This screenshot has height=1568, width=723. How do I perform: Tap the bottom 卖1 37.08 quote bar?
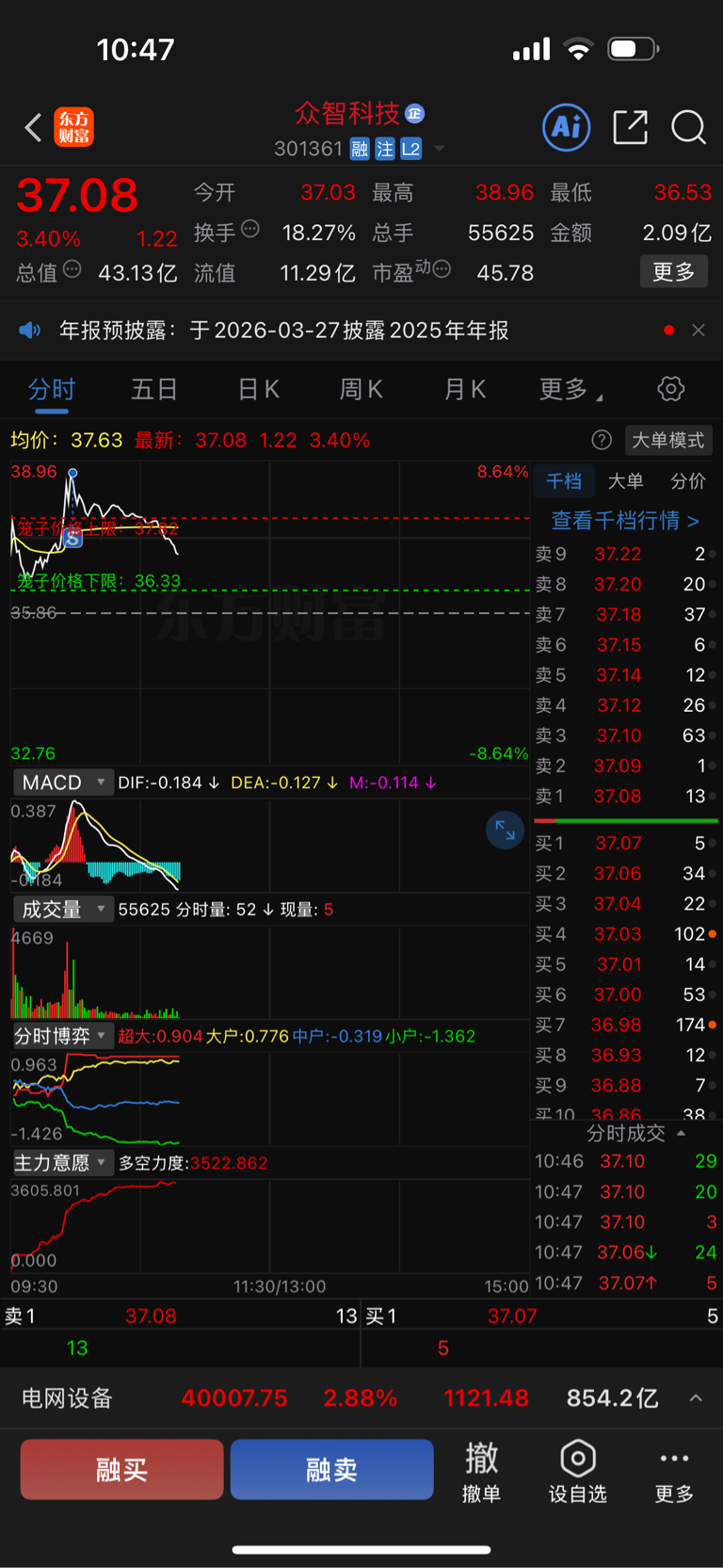[180, 1316]
